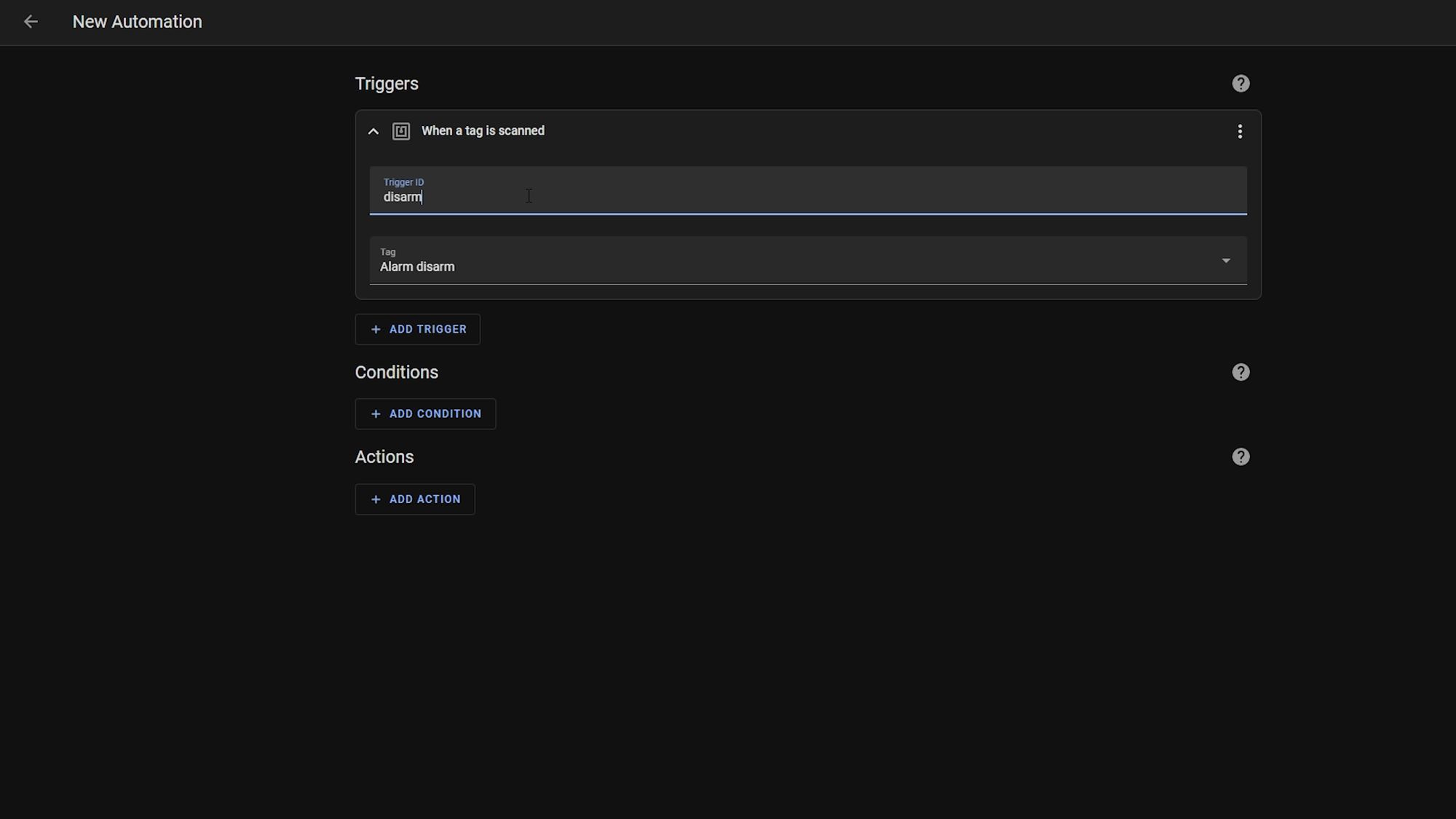
Task: Click the back navigation arrow icon
Action: [31, 22]
